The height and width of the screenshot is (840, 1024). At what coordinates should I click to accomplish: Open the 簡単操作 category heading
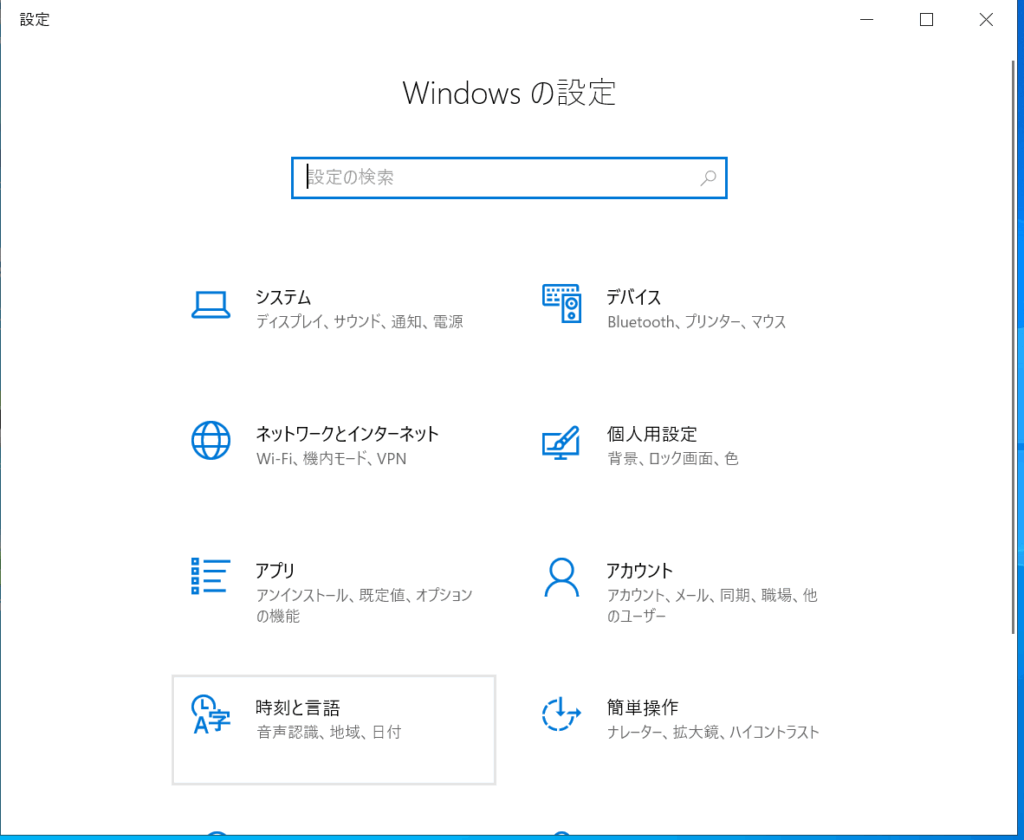point(642,707)
